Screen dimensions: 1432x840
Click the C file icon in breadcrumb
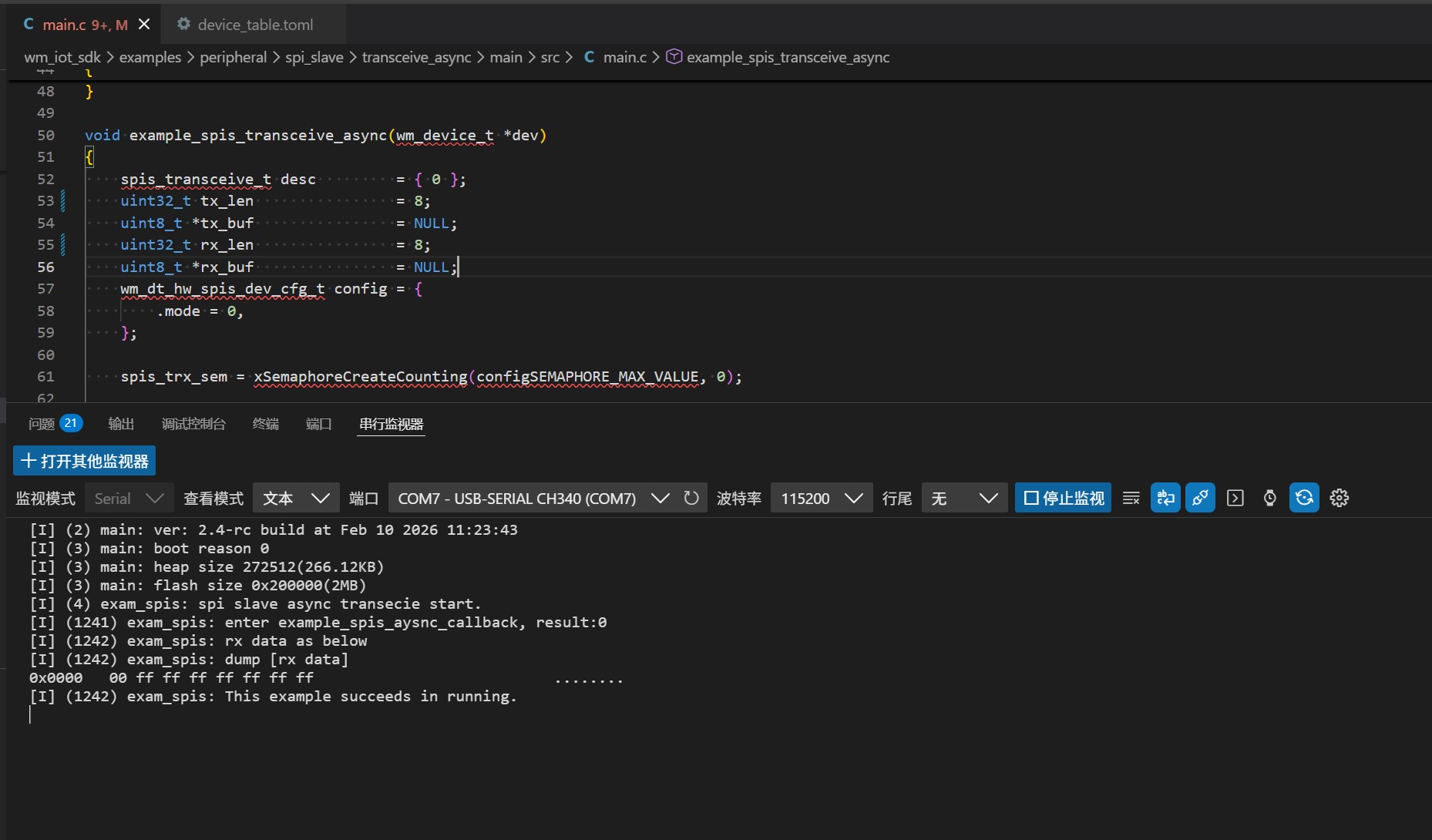pos(589,57)
